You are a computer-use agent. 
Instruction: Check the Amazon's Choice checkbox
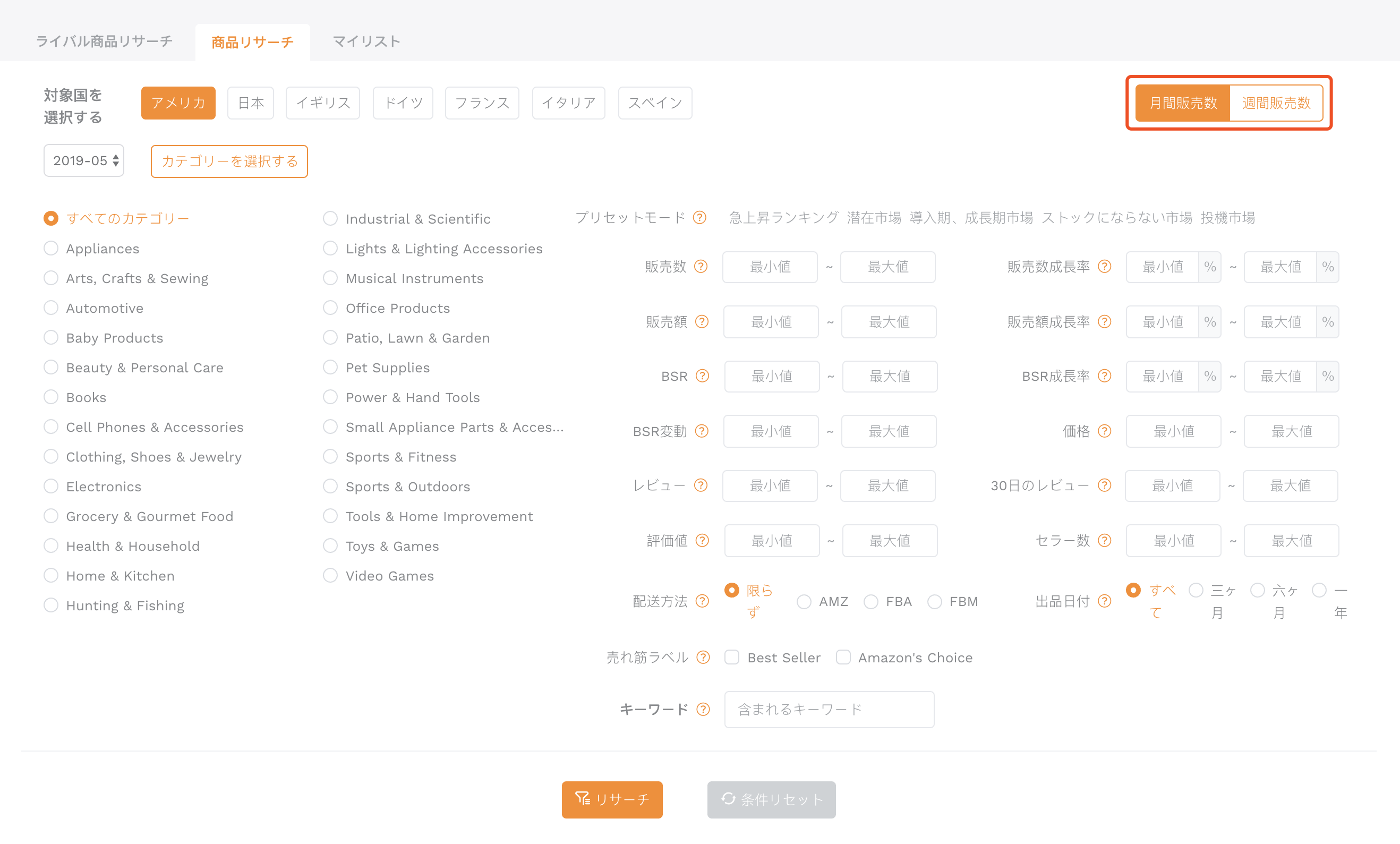pyautogui.click(x=843, y=658)
